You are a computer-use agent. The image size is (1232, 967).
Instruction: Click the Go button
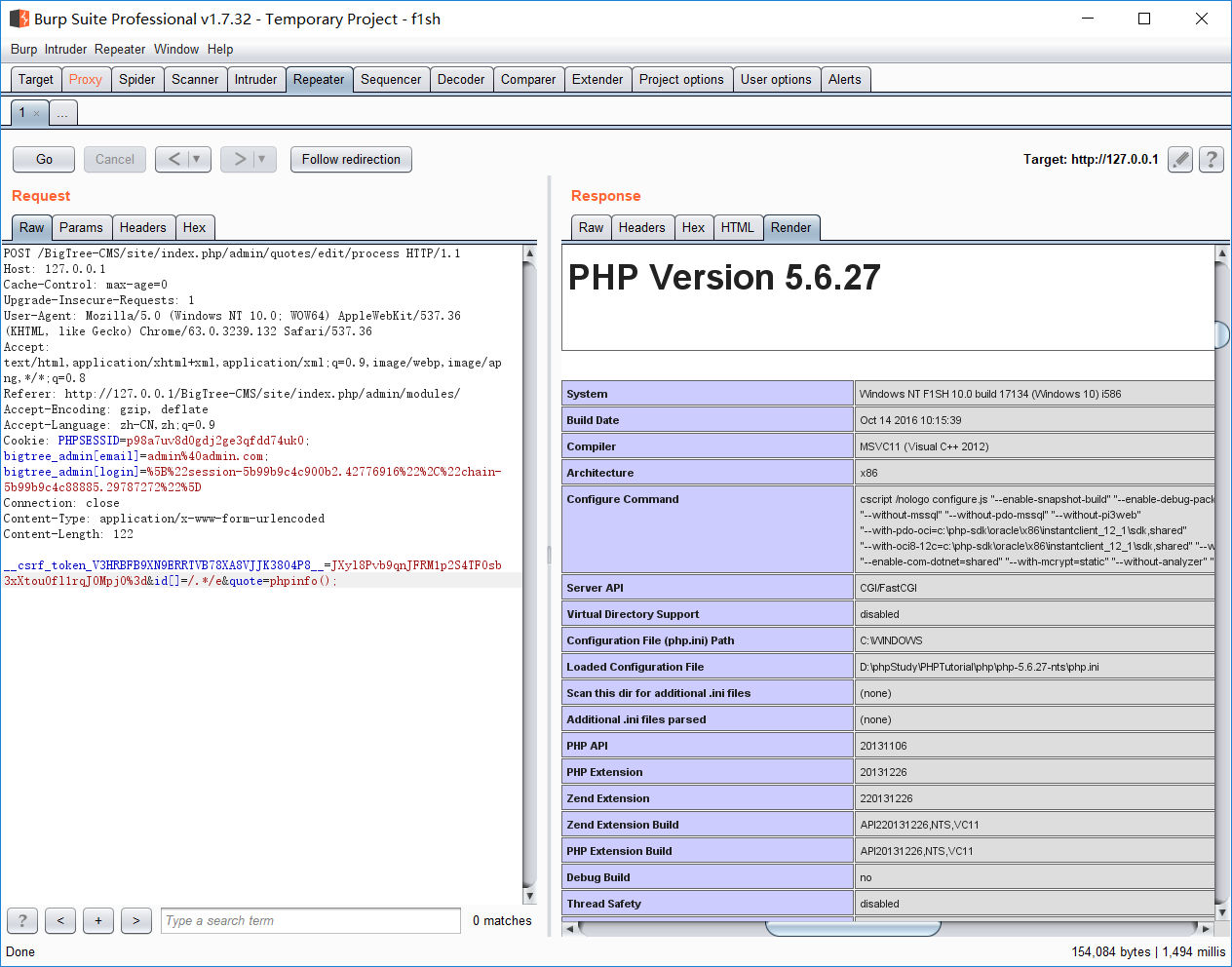pos(45,159)
